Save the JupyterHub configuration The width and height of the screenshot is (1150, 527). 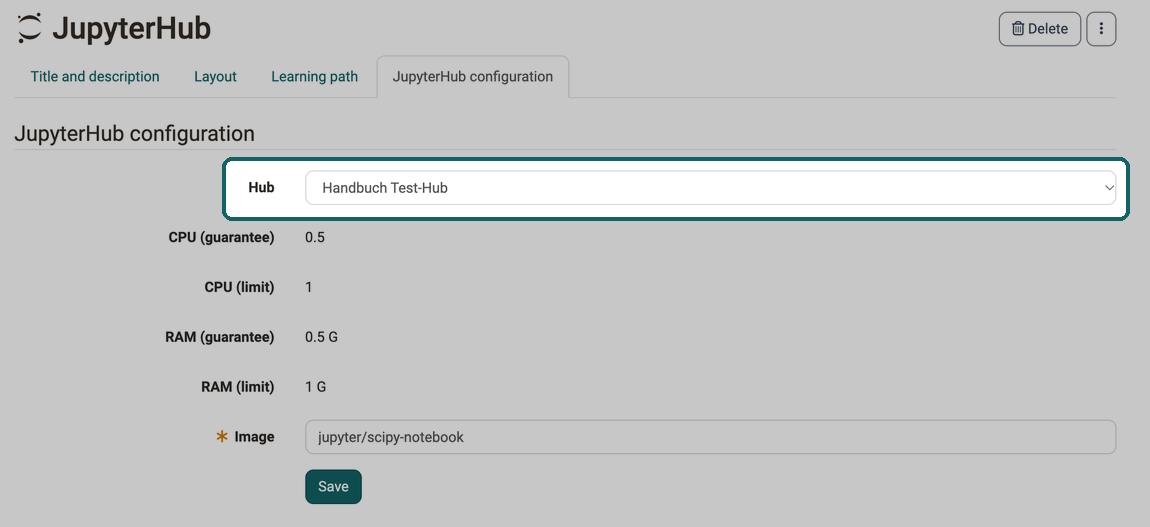333,487
